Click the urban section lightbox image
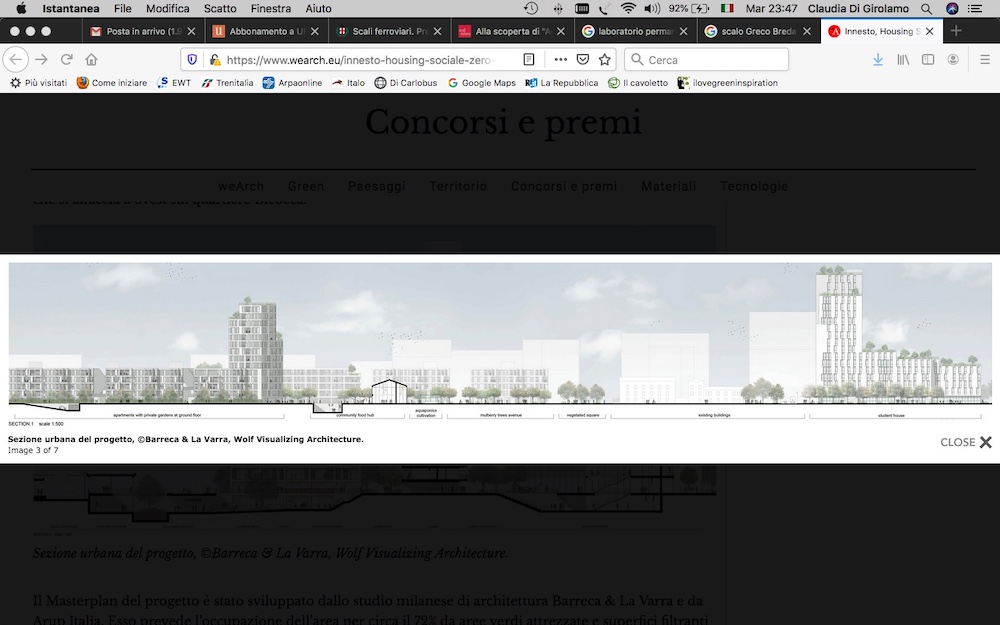 point(500,344)
